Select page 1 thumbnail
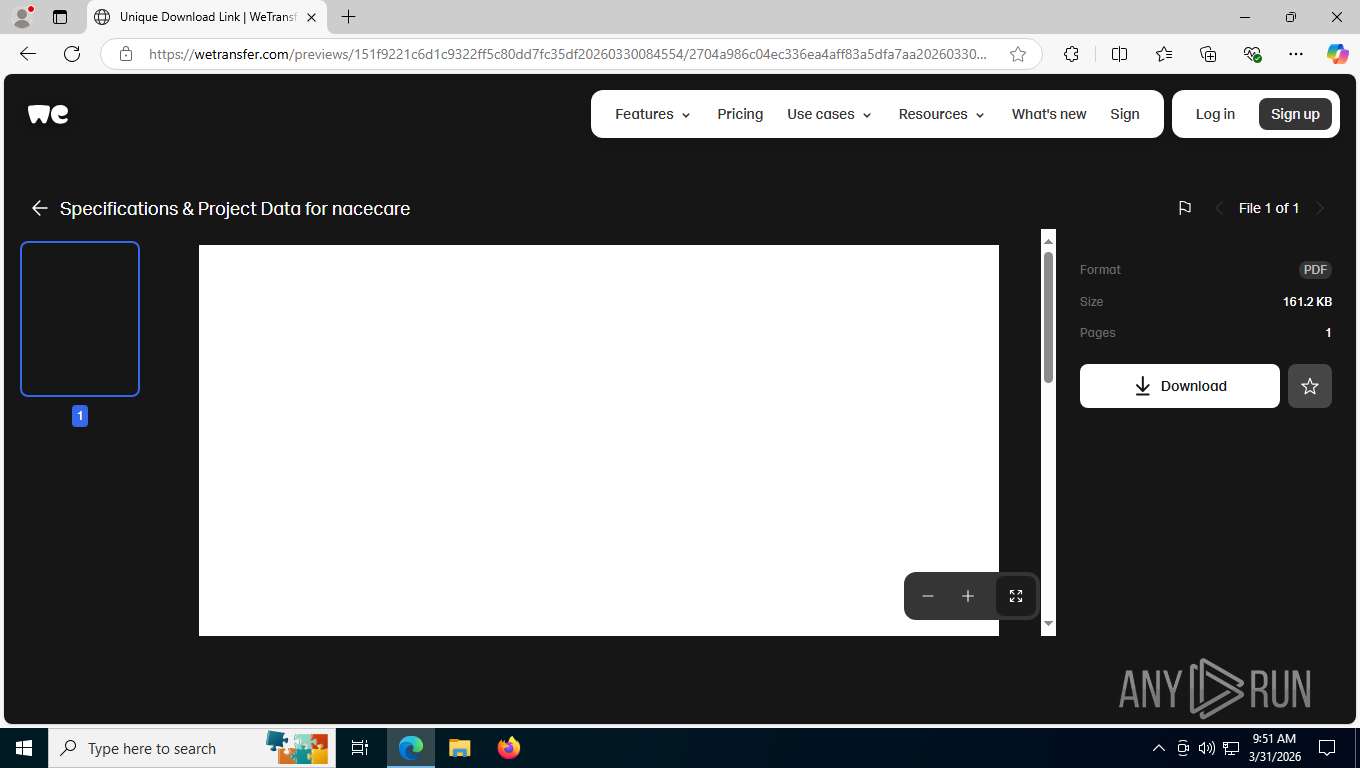 click(x=80, y=319)
